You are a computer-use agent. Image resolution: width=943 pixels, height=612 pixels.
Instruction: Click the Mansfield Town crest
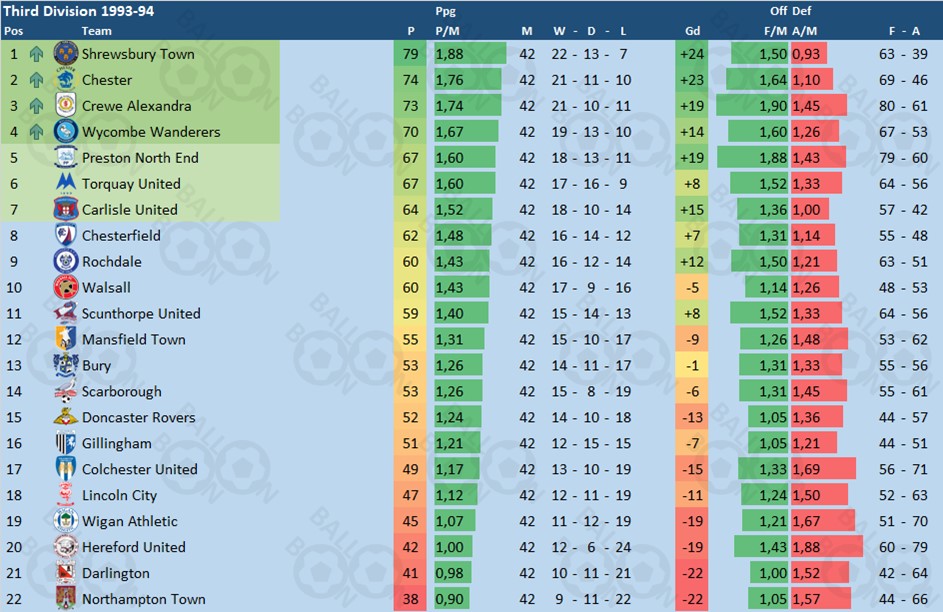click(x=66, y=338)
